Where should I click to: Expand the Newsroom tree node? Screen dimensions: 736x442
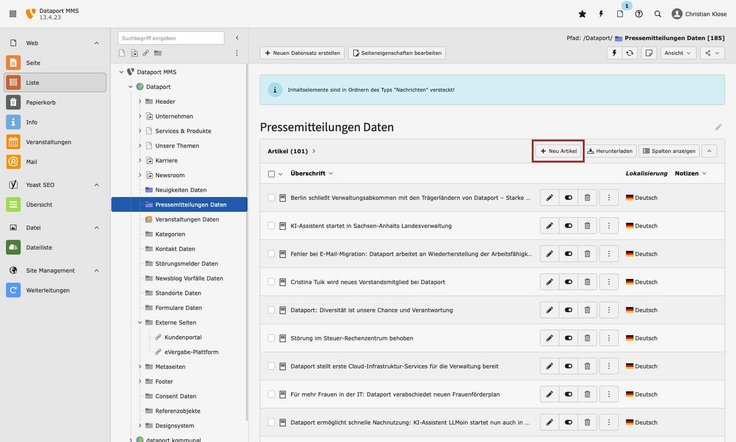pos(140,175)
